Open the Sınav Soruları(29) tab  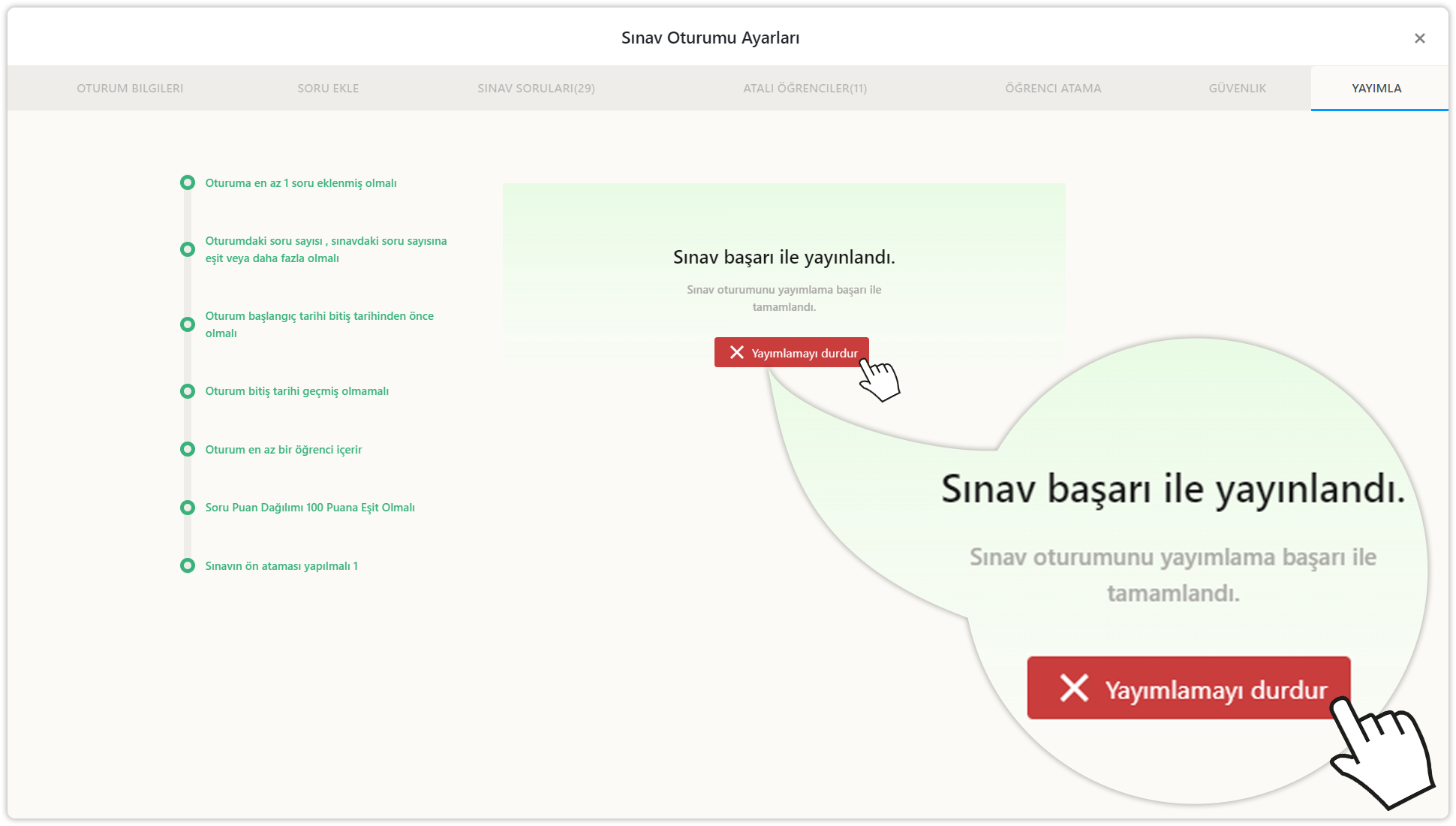536,89
